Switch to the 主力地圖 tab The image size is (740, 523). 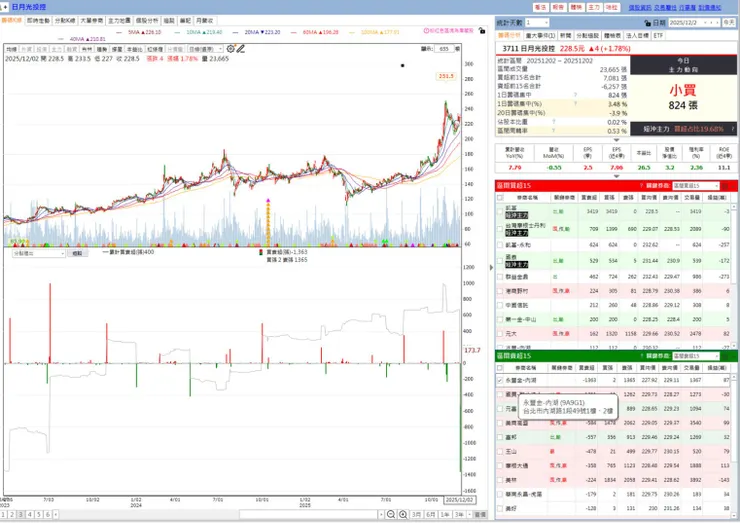[119, 21]
